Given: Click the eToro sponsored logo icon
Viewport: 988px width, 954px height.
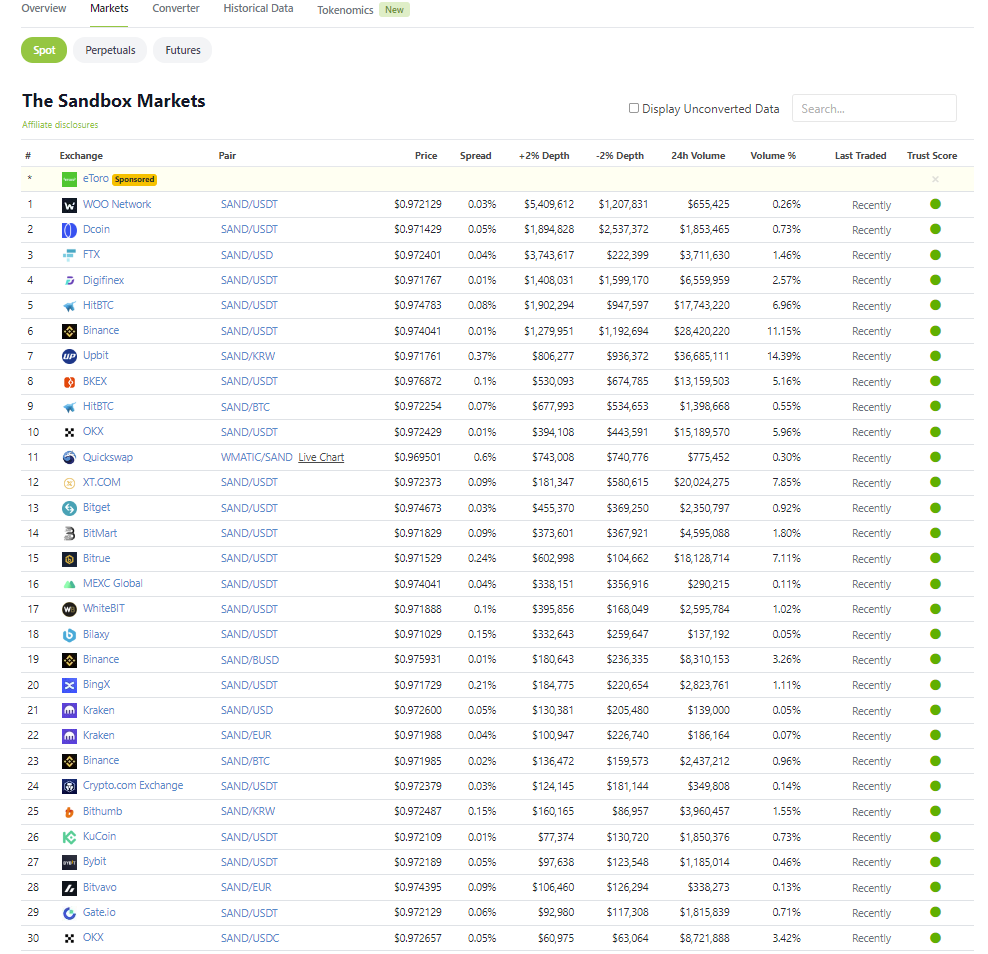Looking at the screenshot, I should 69,179.
